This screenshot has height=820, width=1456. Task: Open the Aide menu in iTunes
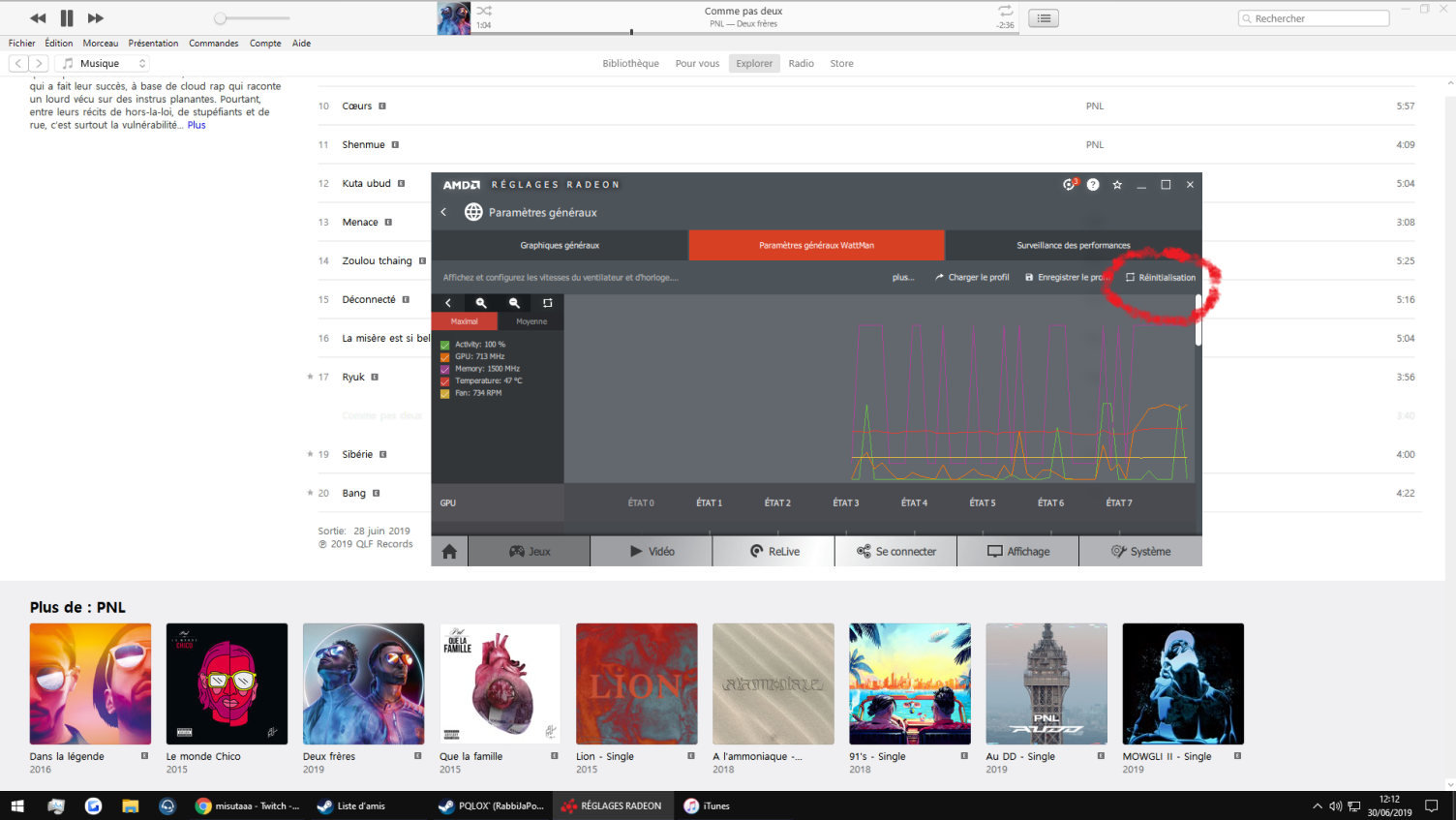pyautogui.click(x=301, y=44)
